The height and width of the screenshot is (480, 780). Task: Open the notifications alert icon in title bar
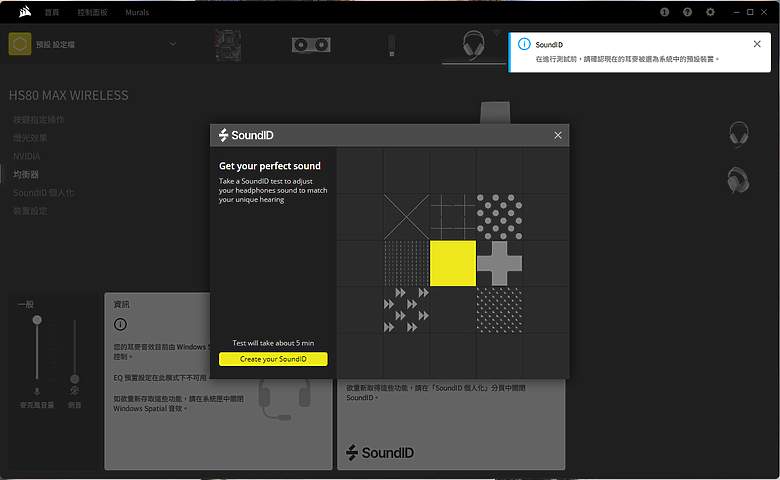(x=665, y=12)
